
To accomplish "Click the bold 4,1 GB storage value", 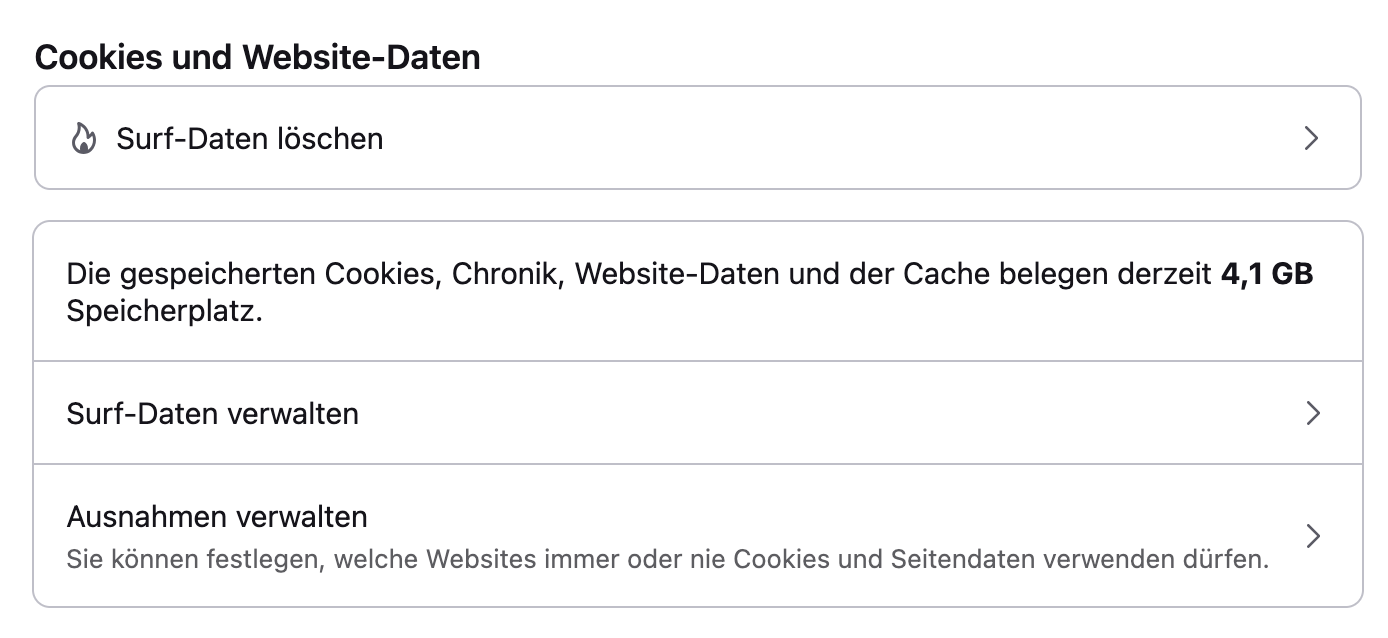I will pyautogui.click(x=1267, y=275).
